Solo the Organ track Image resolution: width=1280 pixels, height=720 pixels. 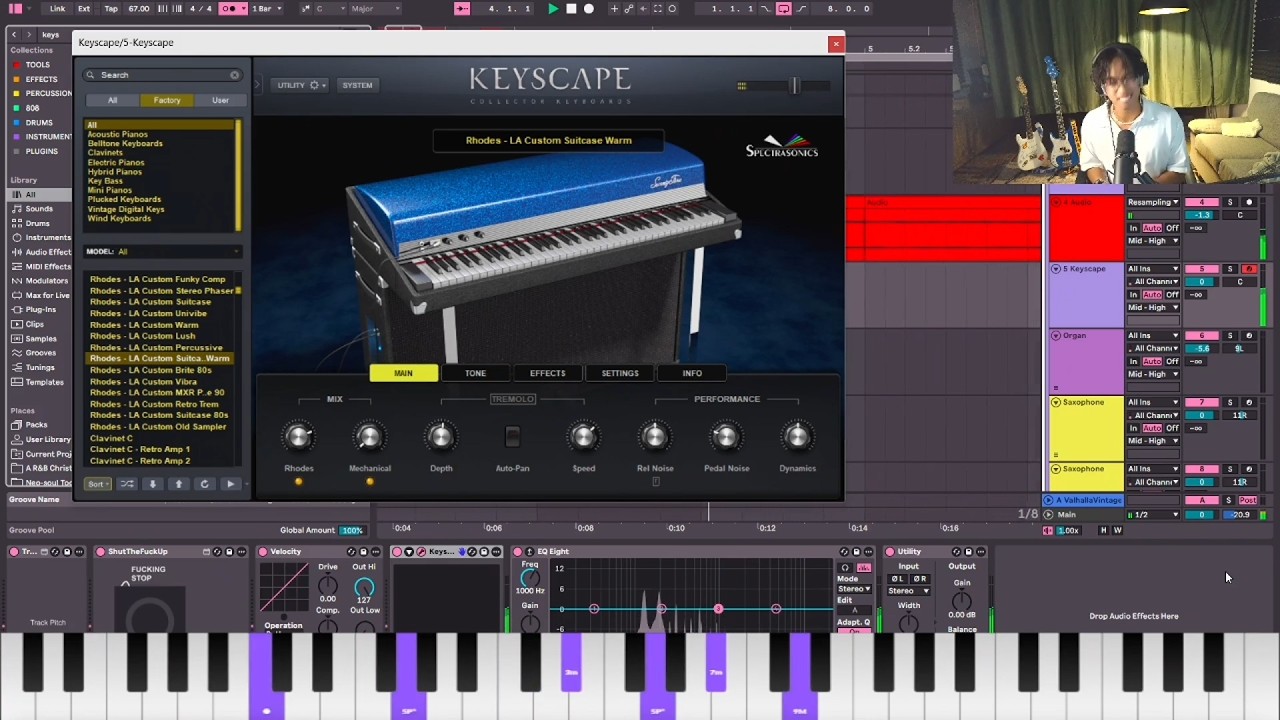1230,336
